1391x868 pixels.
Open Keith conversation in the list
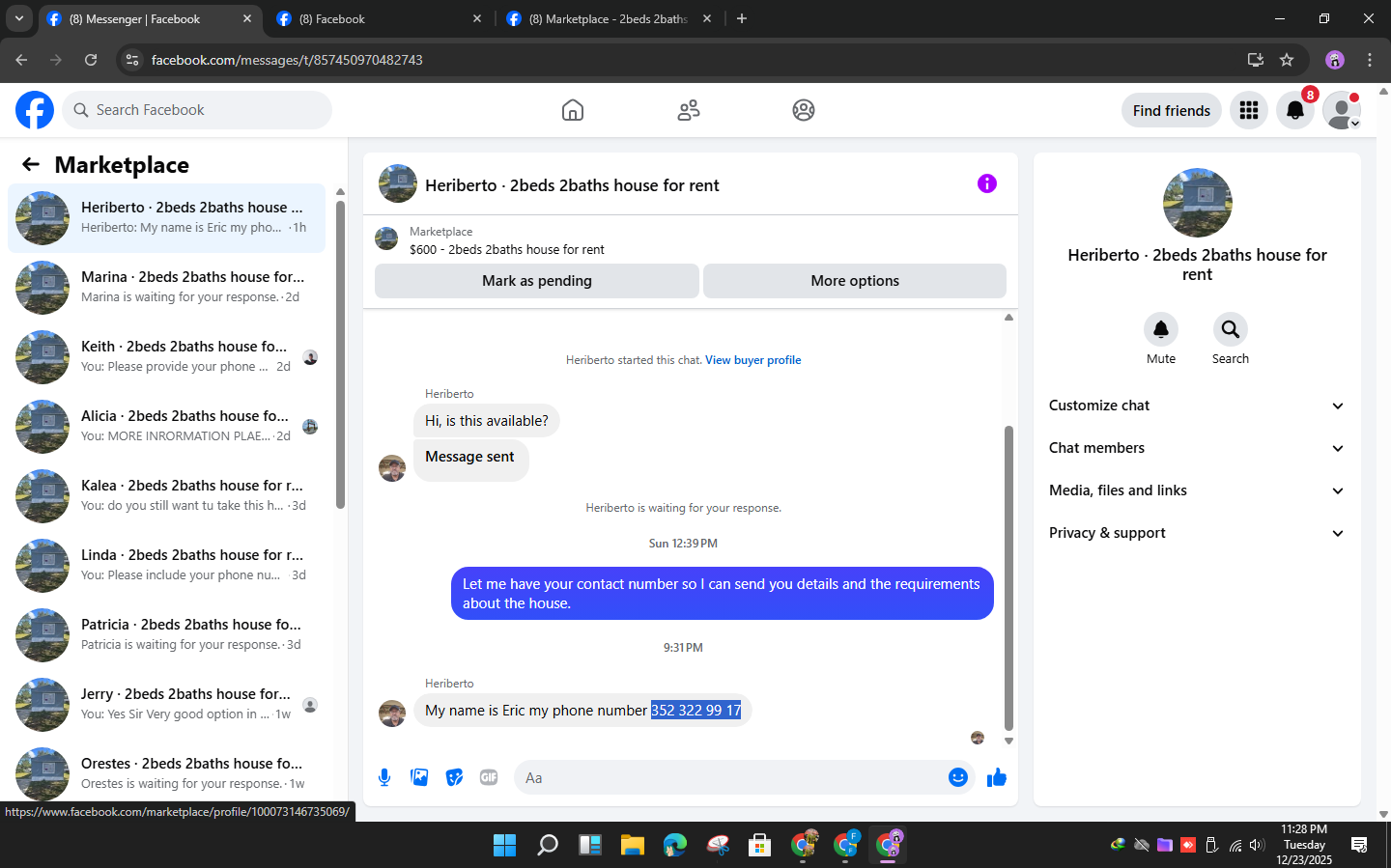pos(166,357)
